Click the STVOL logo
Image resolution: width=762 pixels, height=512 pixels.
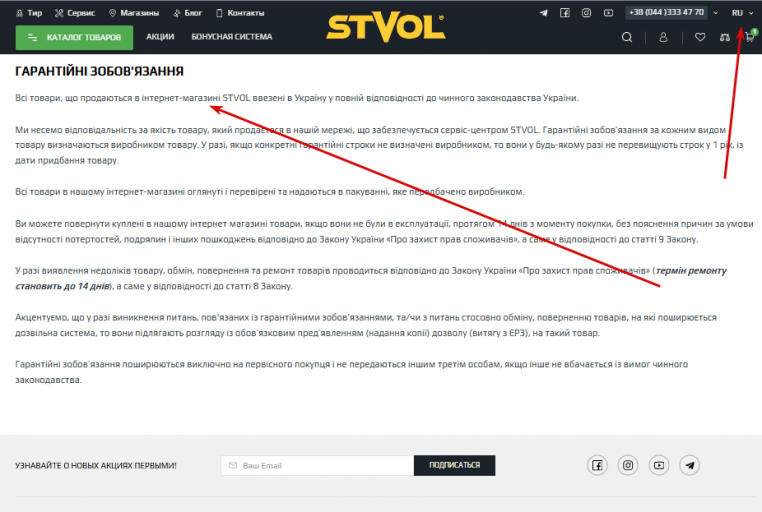click(385, 27)
